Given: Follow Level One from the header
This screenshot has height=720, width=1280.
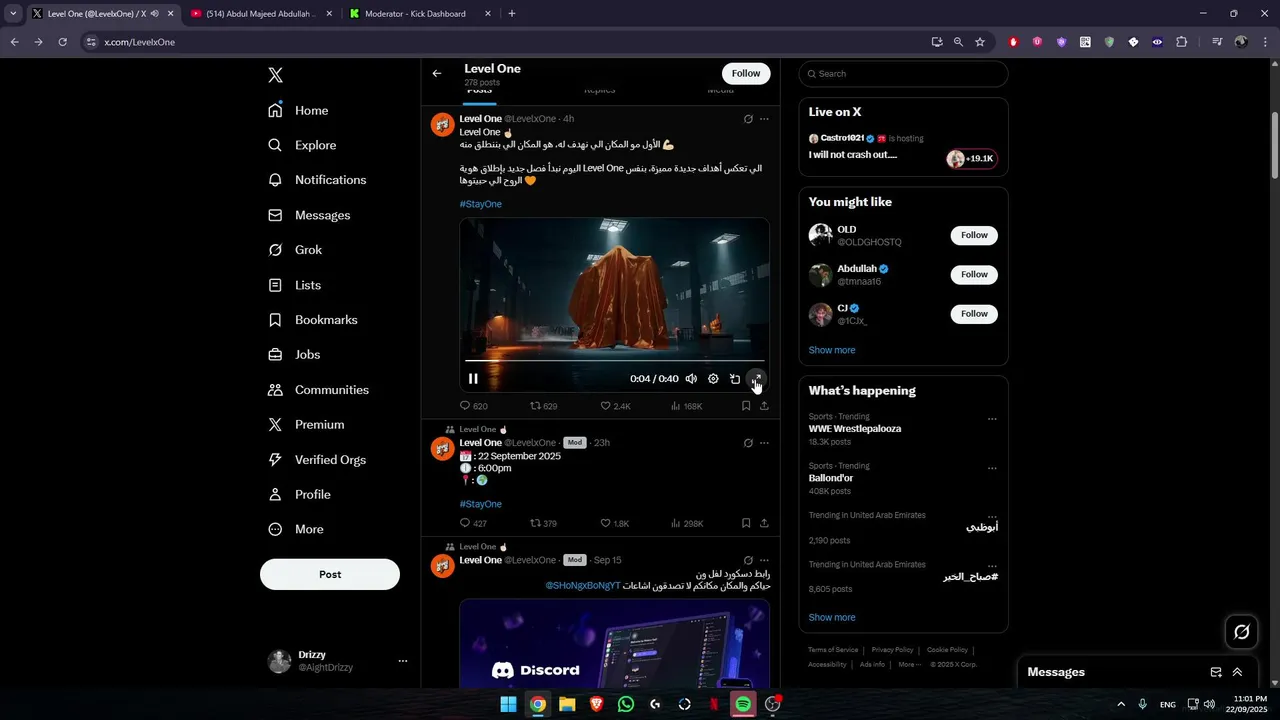Looking at the screenshot, I should tap(746, 73).
